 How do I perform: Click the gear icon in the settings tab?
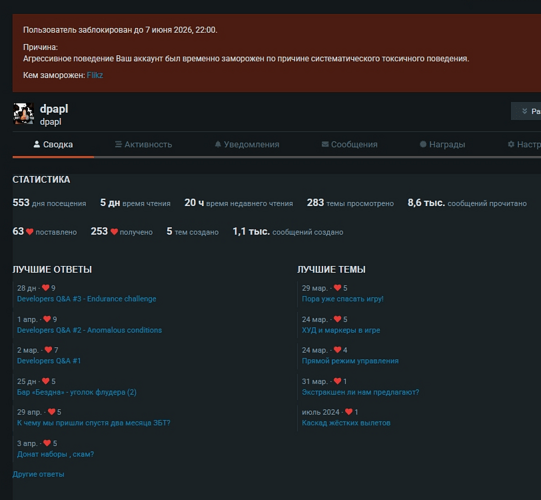click(511, 144)
